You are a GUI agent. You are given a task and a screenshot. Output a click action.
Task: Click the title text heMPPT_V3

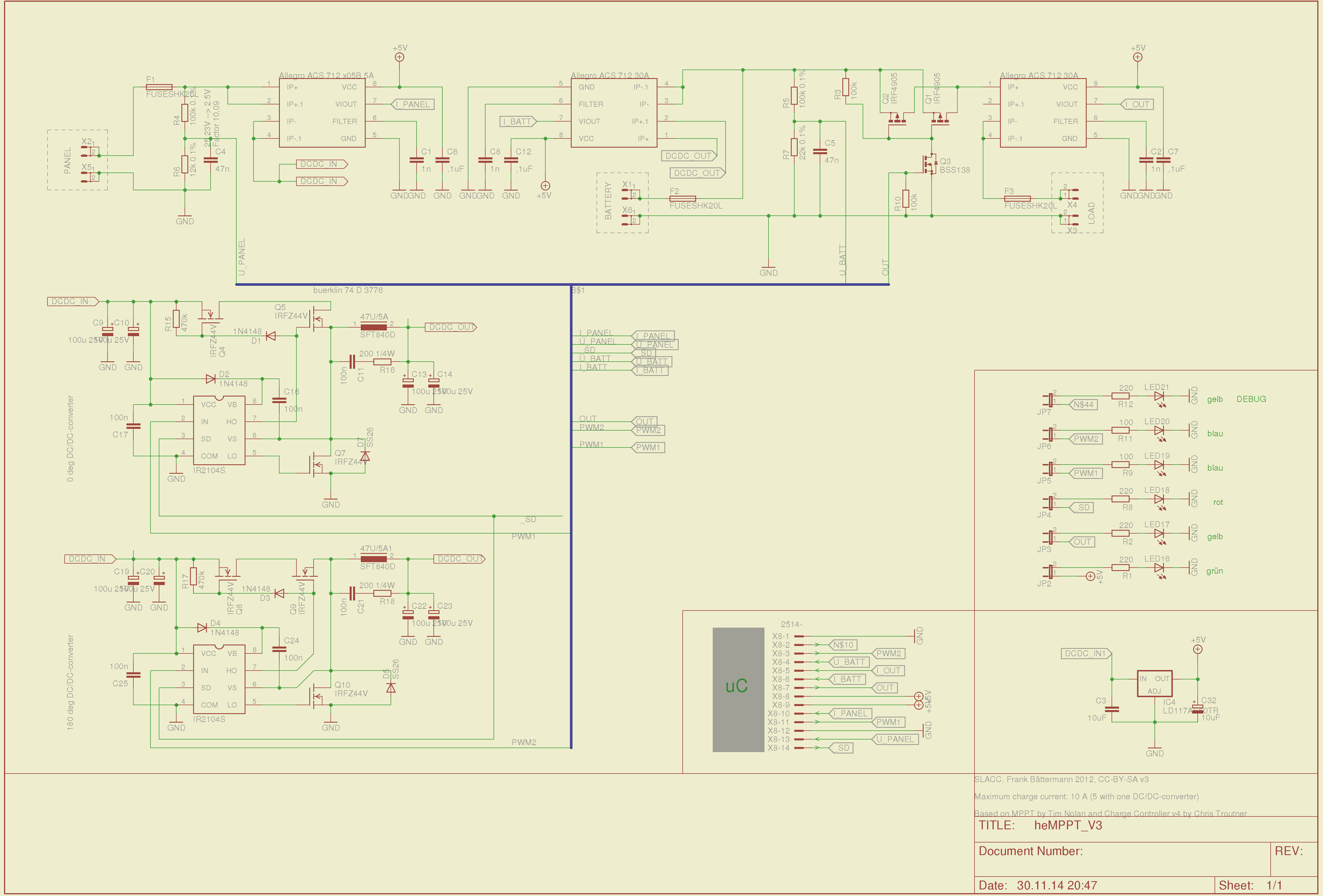point(1068,825)
